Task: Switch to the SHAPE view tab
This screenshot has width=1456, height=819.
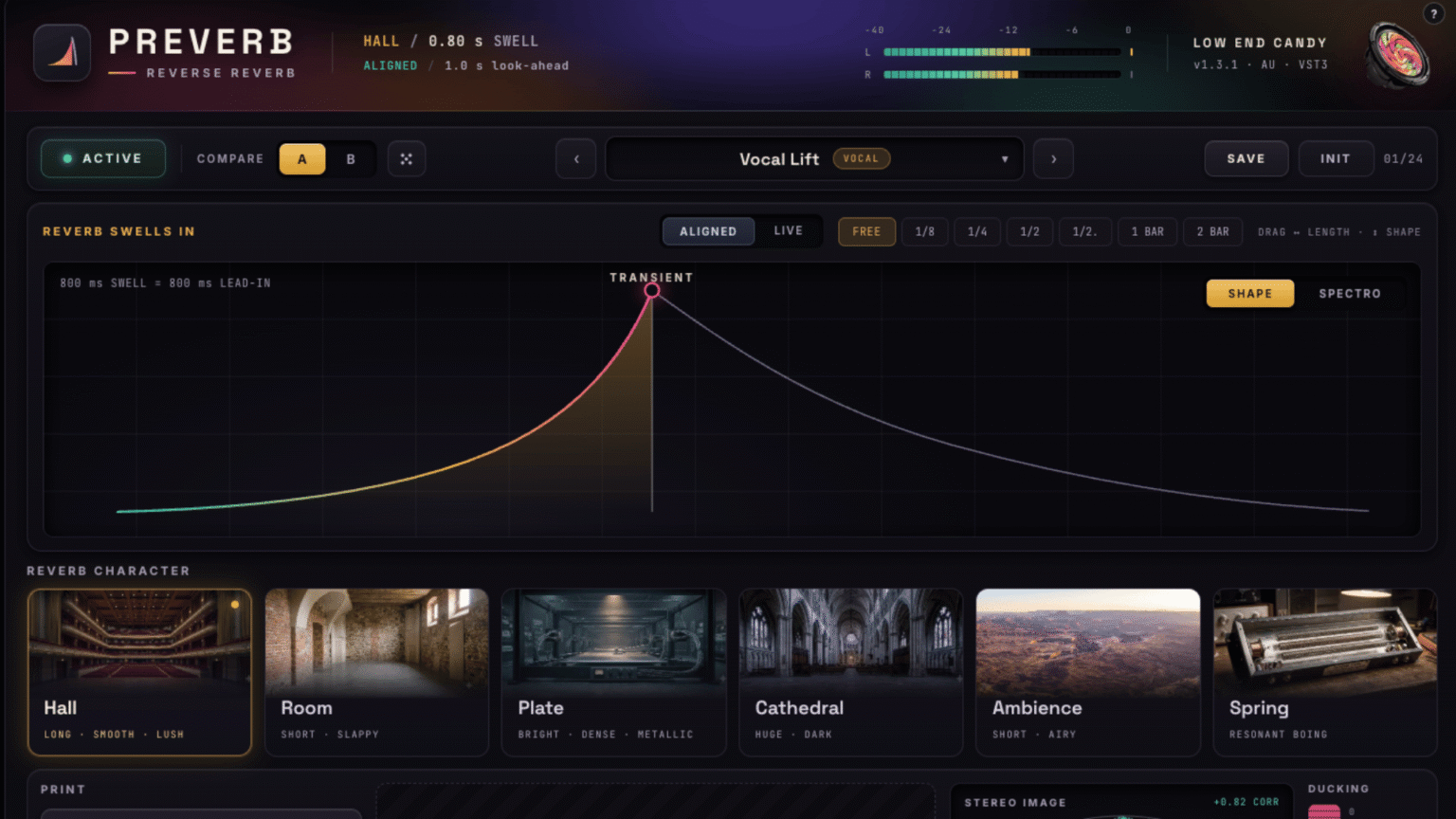Action: click(1250, 294)
